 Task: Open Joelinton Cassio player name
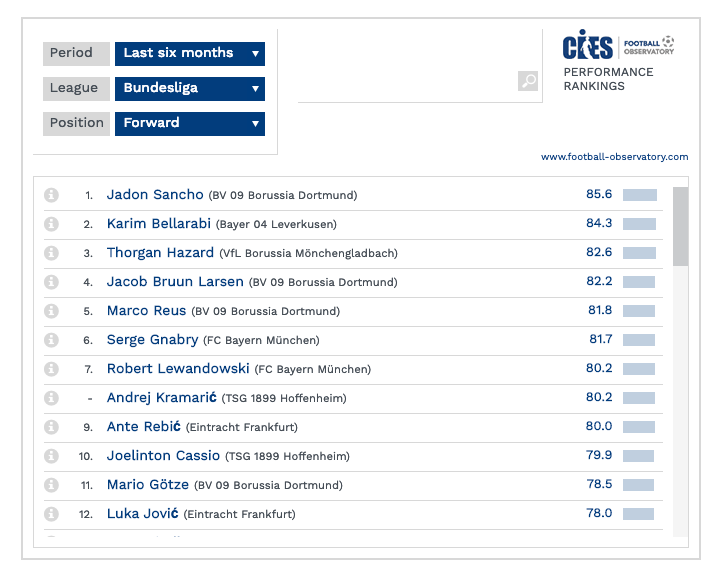(x=163, y=456)
